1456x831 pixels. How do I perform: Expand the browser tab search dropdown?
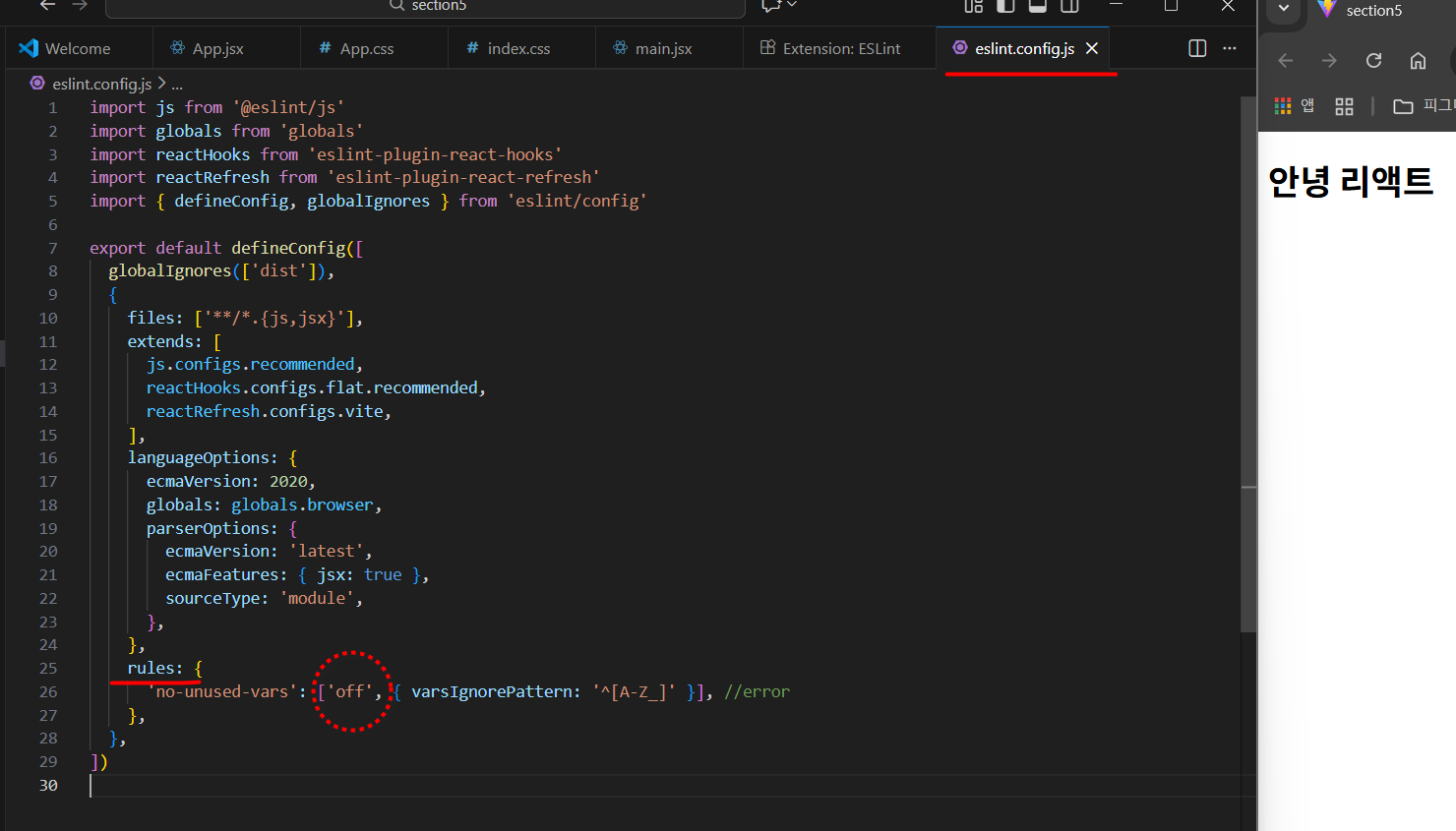click(1284, 9)
